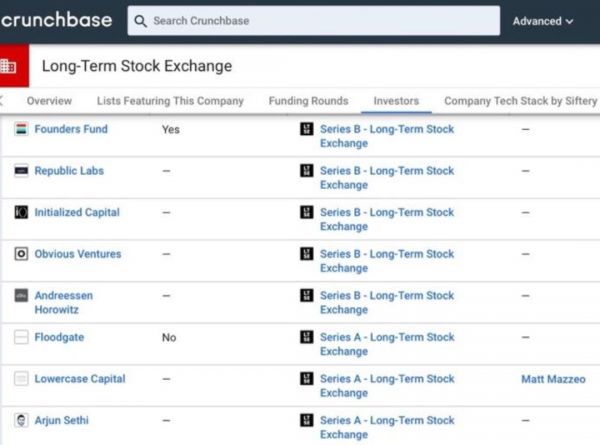Select the Investors tab

pyautogui.click(x=396, y=101)
